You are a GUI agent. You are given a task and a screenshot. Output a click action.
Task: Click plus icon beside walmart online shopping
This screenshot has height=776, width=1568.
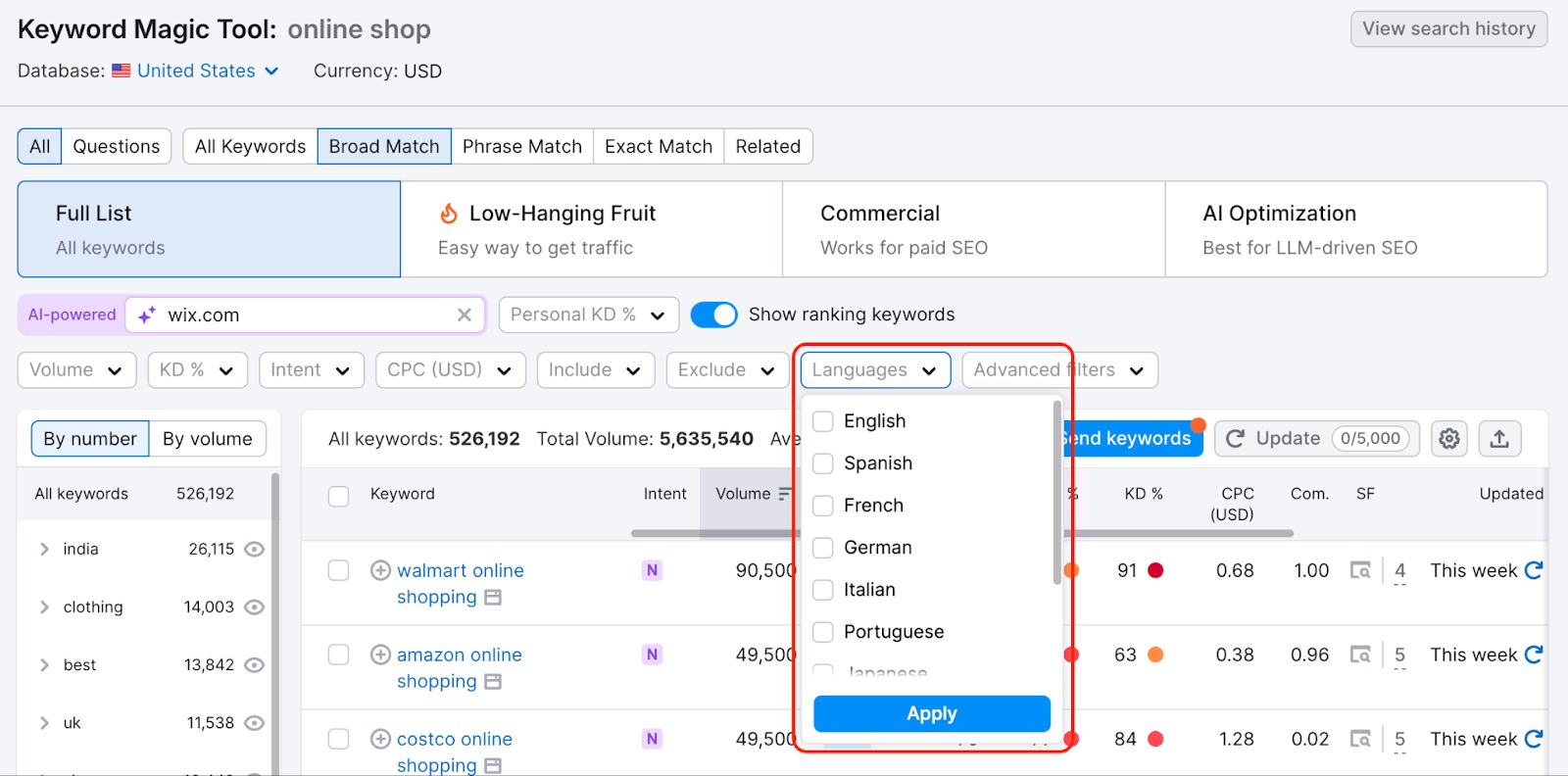380,570
